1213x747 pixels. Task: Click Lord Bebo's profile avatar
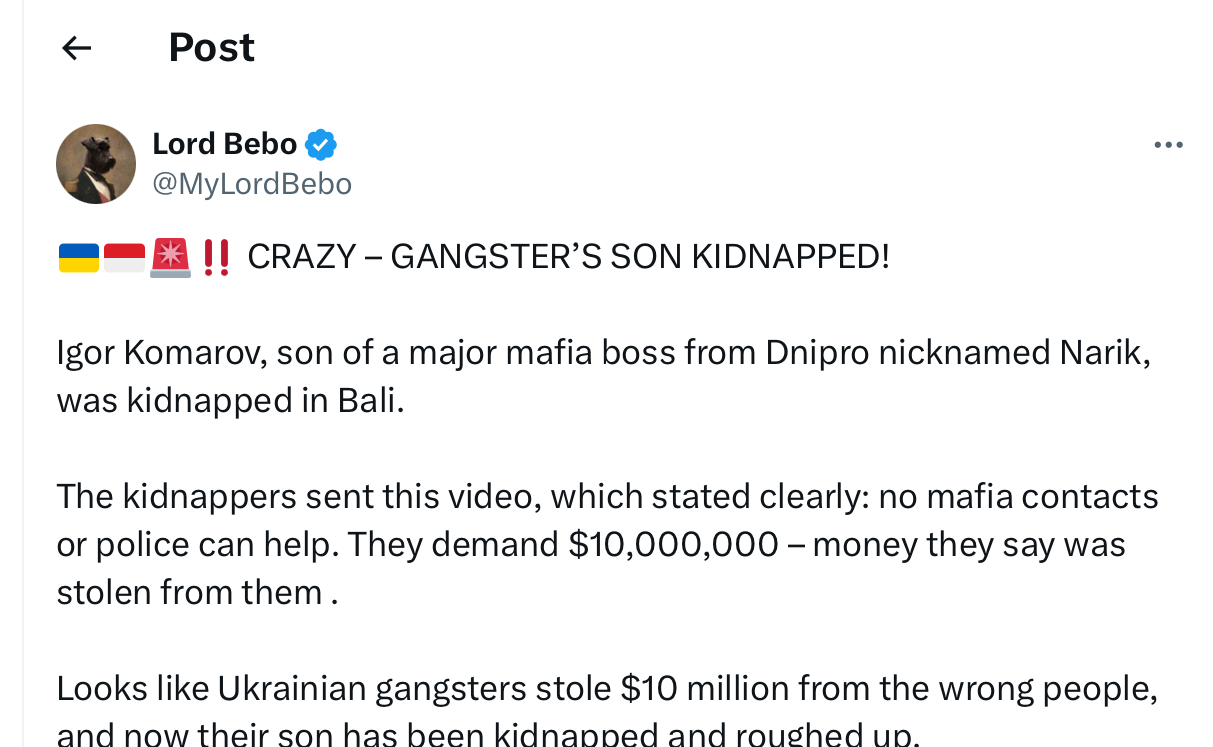96,164
